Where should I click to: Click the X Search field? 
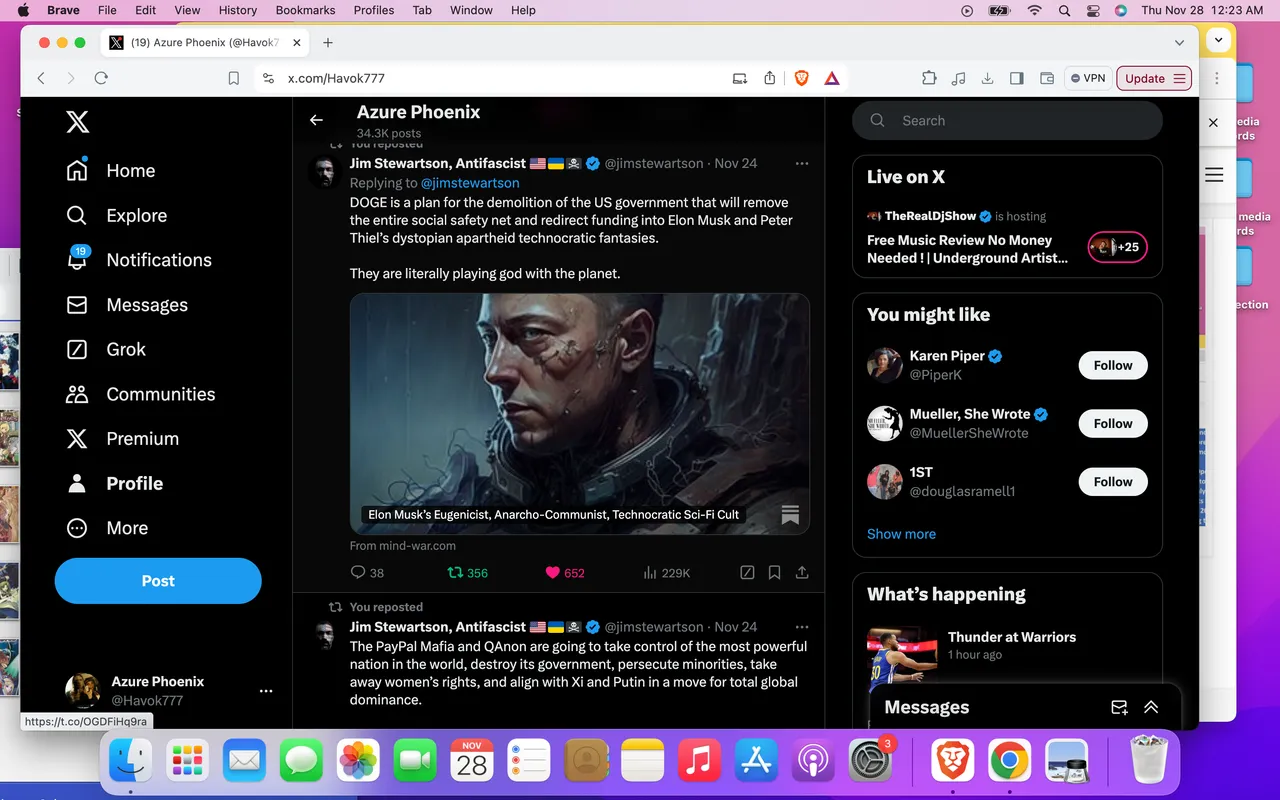click(1007, 121)
